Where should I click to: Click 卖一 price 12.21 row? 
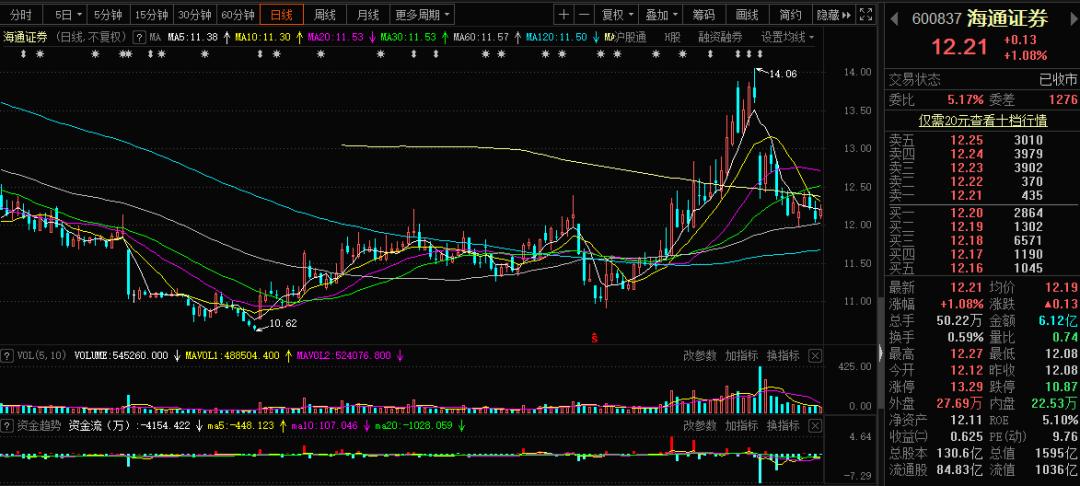coord(983,196)
